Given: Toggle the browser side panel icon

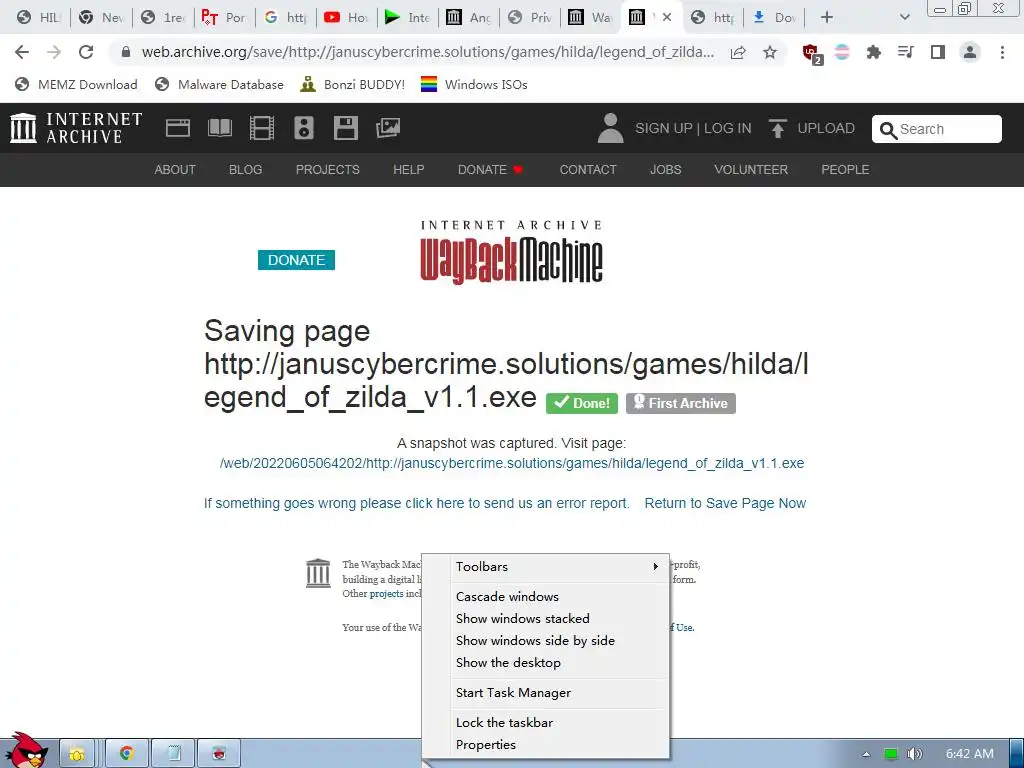Looking at the screenshot, I should tap(938, 52).
